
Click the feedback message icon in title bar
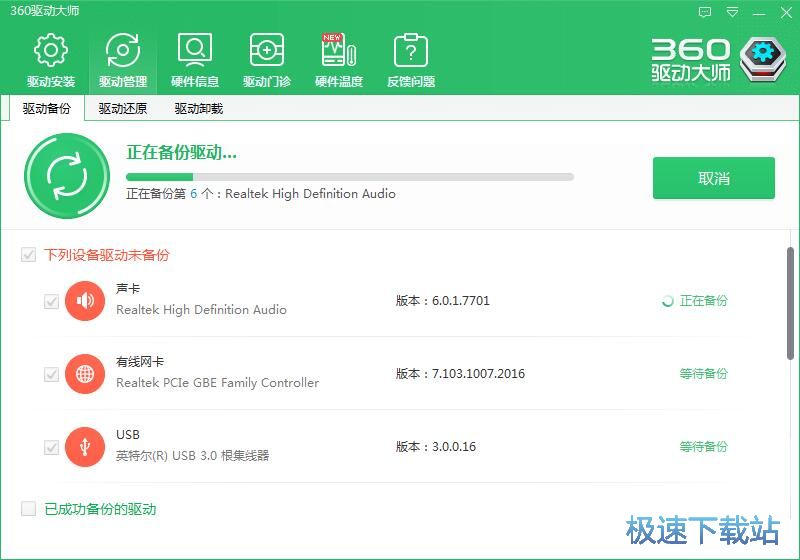tap(705, 12)
